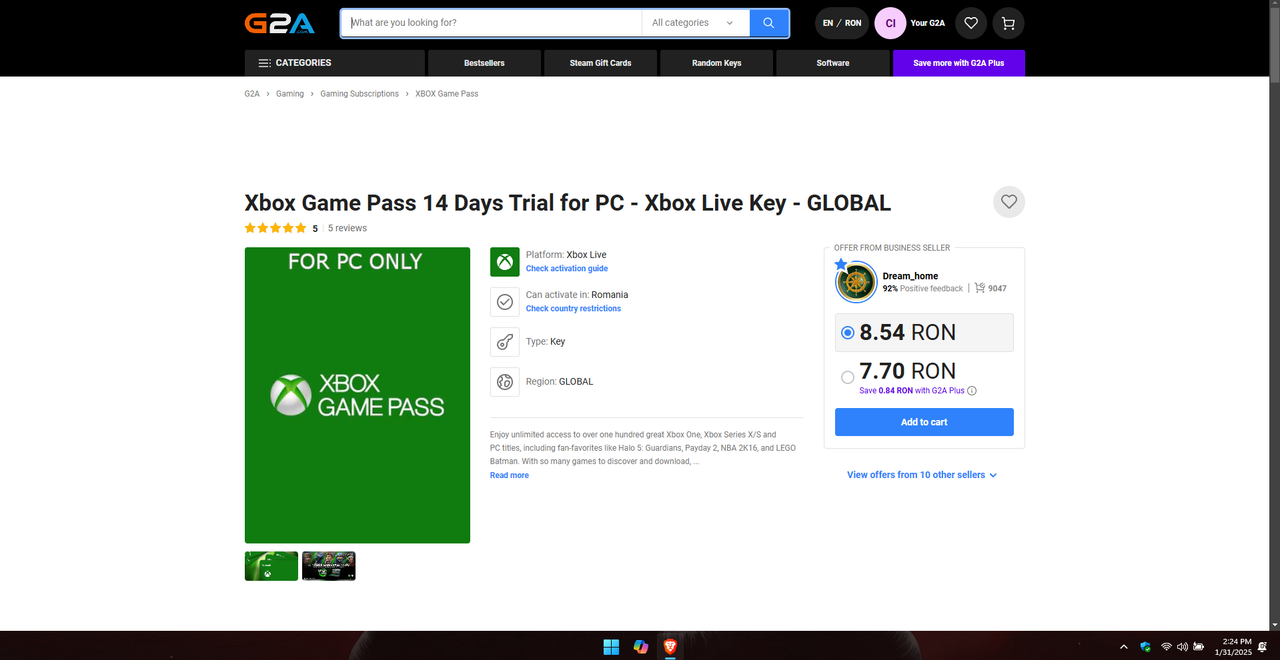
Task: Open the volume control in system tray
Action: [x=1183, y=647]
